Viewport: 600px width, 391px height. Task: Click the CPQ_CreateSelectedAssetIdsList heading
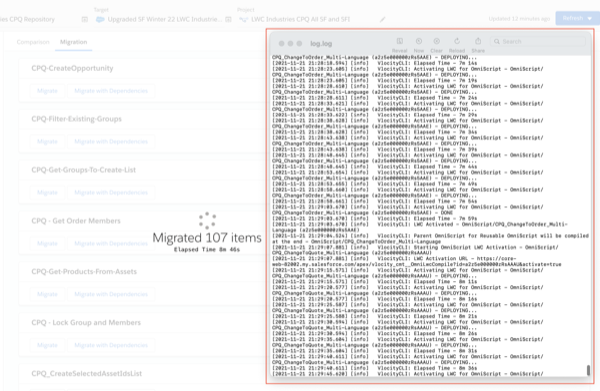[86, 373]
